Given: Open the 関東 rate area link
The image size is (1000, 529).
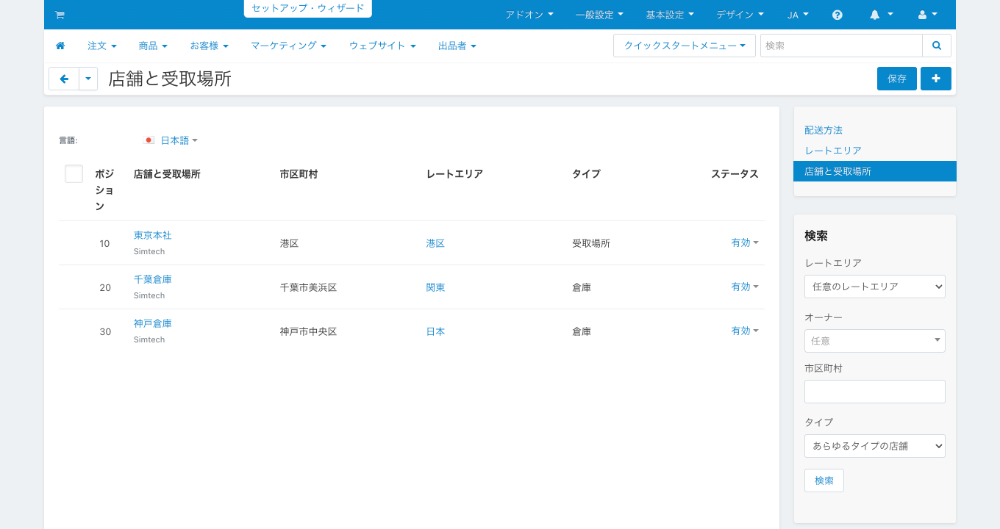Looking at the screenshot, I should pyautogui.click(x=436, y=287).
